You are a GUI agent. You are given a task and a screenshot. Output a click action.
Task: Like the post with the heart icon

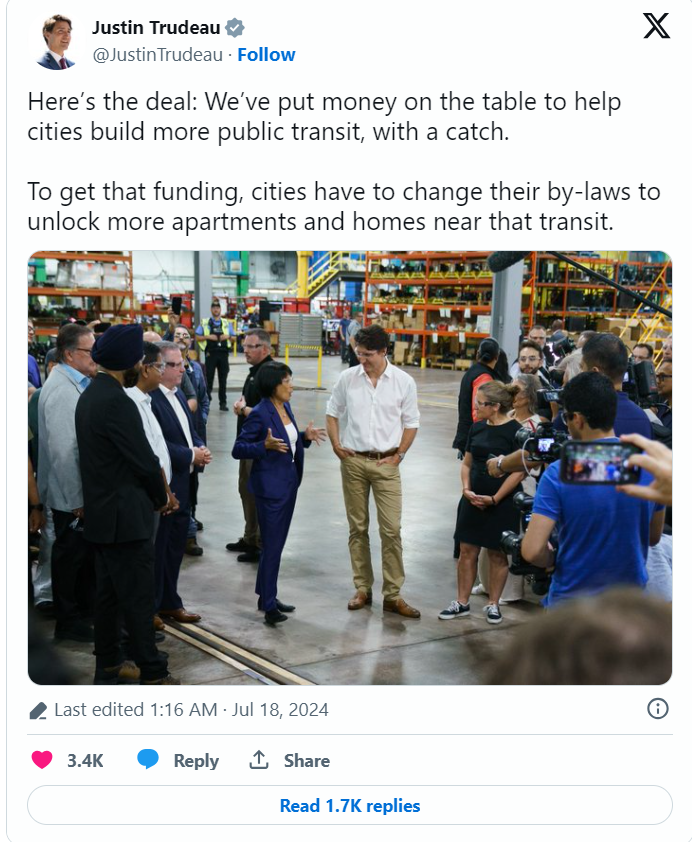click(42, 760)
